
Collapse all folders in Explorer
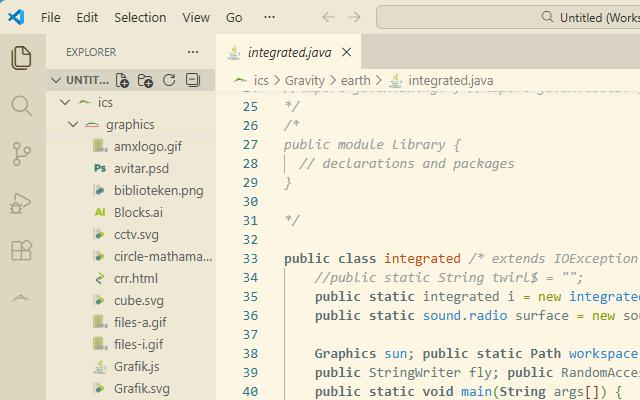point(192,80)
